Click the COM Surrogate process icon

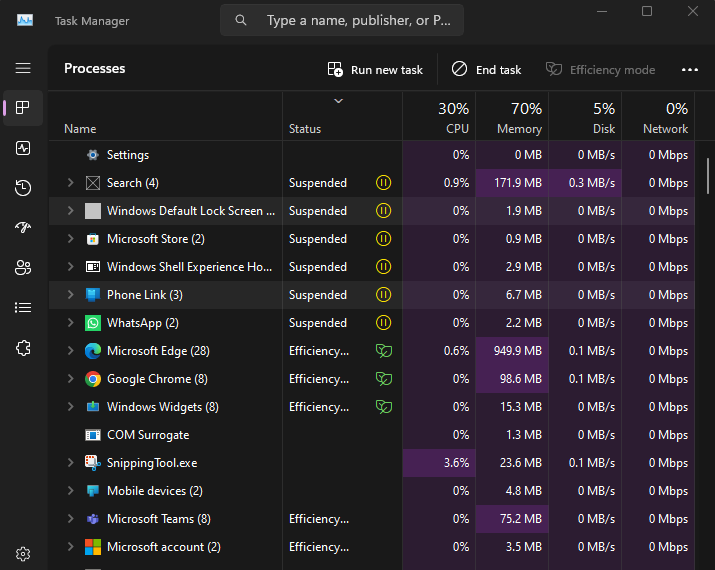coord(93,435)
